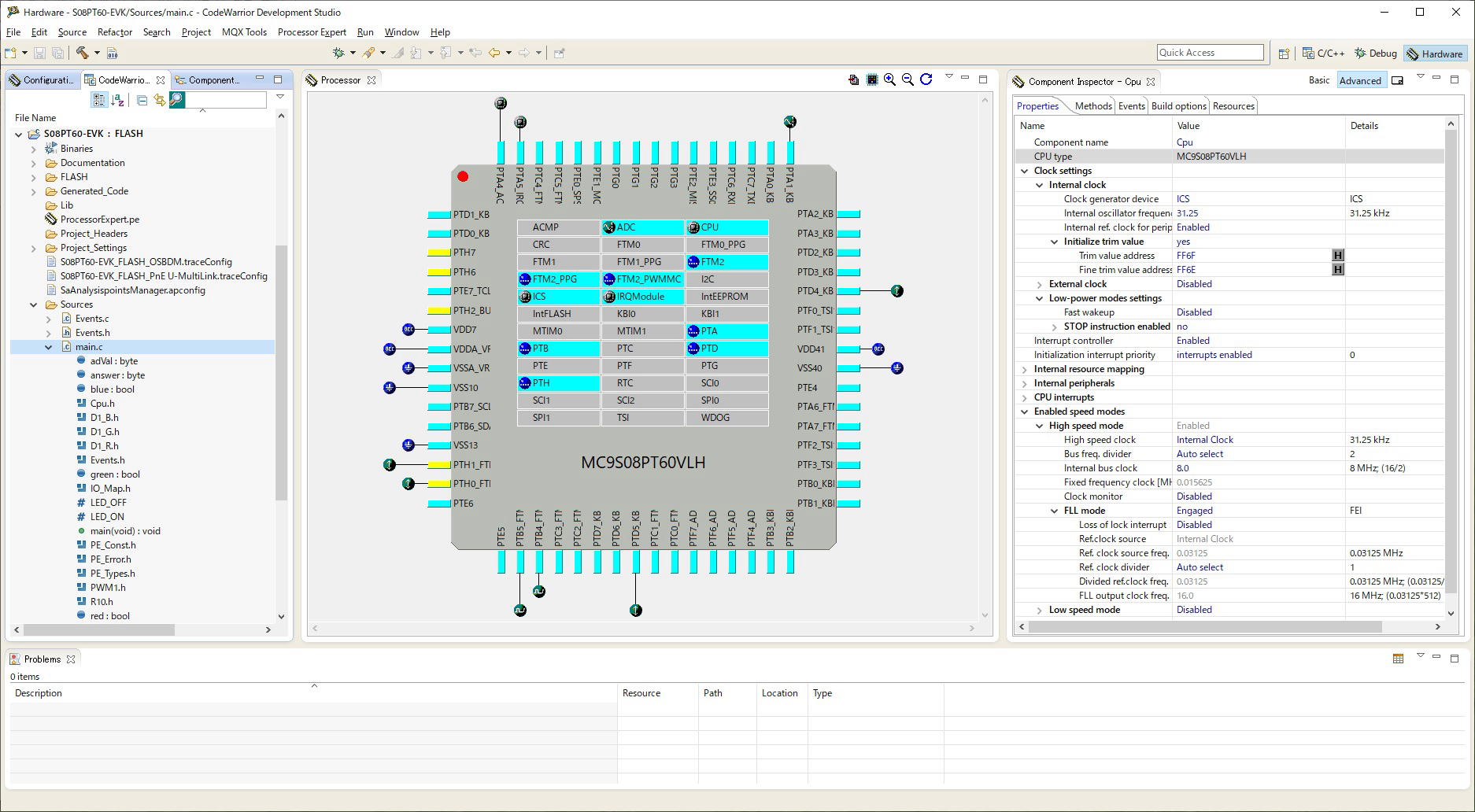Click the Build hammer toolbar icon
The height and width of the screenshot is (812, 1475).
coord(82,53)
